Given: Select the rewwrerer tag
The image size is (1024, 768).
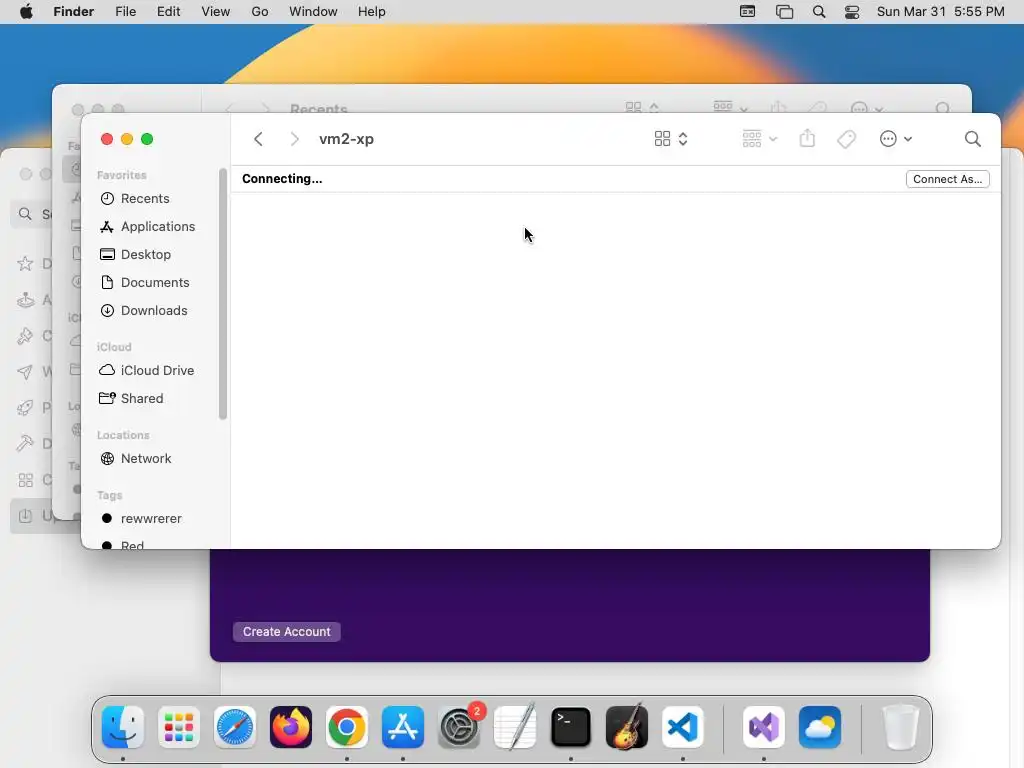Looking at the screenshot, I should click(x=151, y=519).
